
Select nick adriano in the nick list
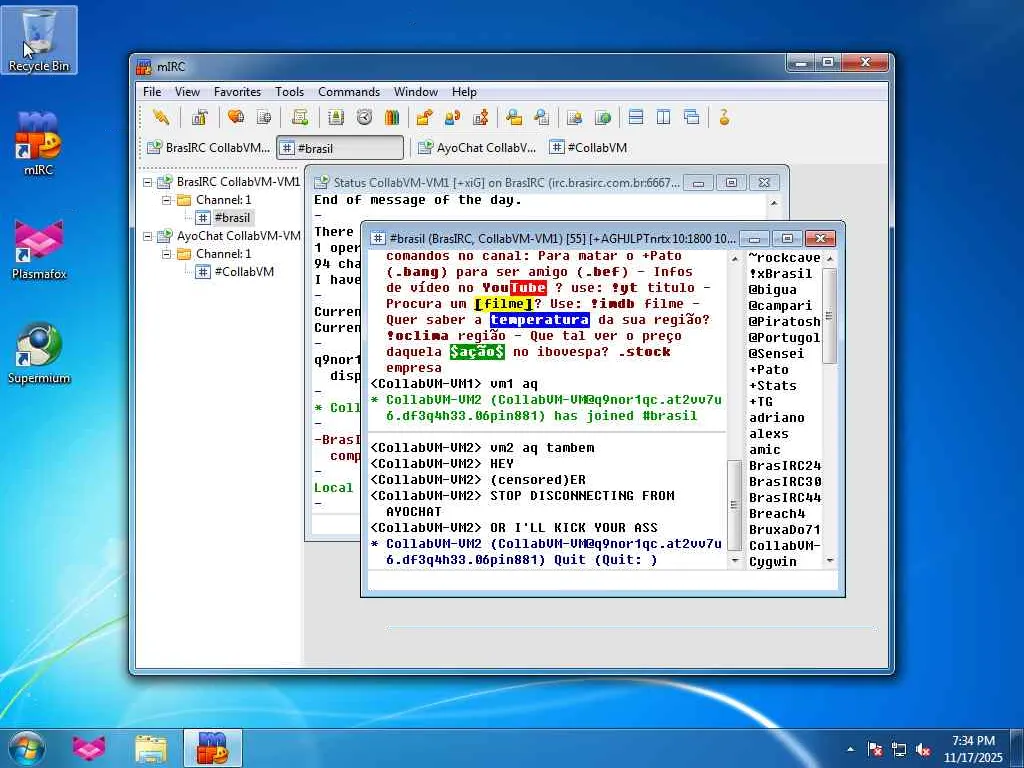776,417
